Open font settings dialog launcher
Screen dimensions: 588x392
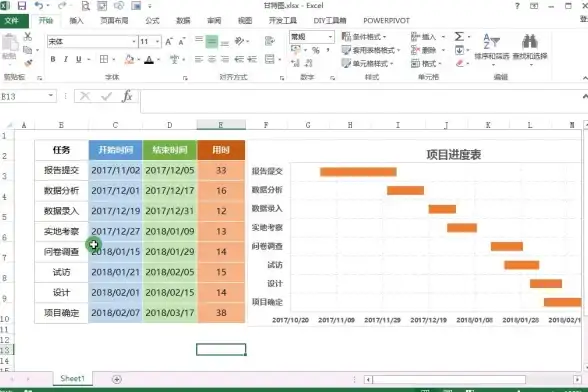(185, 78)
